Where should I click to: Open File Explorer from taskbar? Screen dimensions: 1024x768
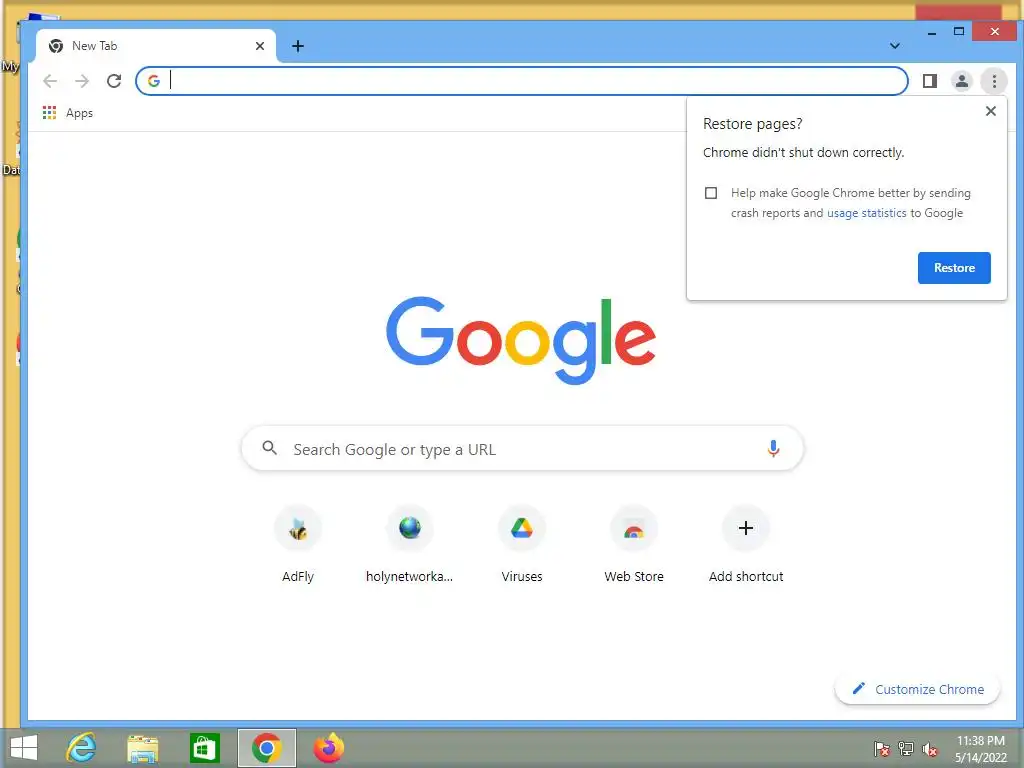143,748
